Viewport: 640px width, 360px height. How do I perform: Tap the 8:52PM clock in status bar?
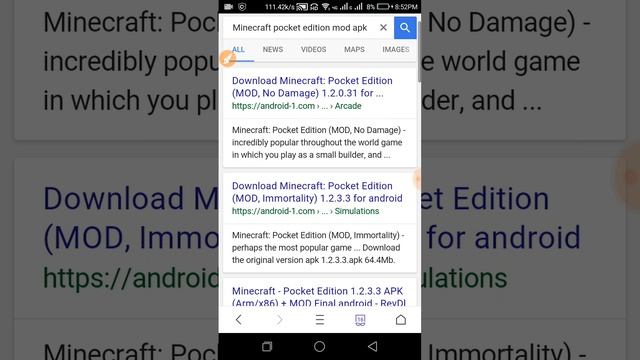(406, 7)
